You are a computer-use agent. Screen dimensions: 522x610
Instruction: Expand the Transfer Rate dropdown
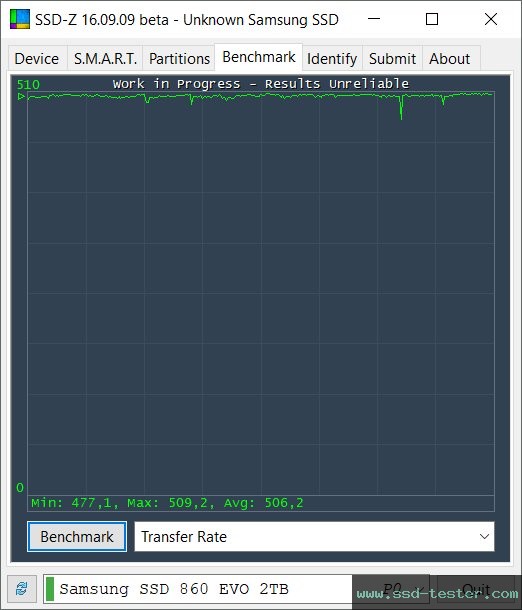point(314,537)
